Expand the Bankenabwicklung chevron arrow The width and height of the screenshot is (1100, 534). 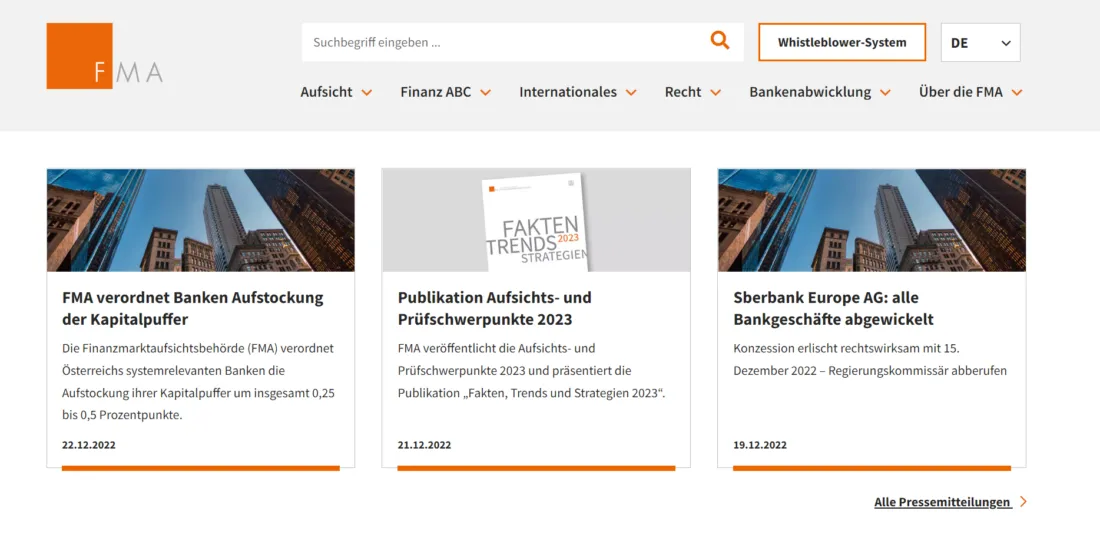coord(885,92)
